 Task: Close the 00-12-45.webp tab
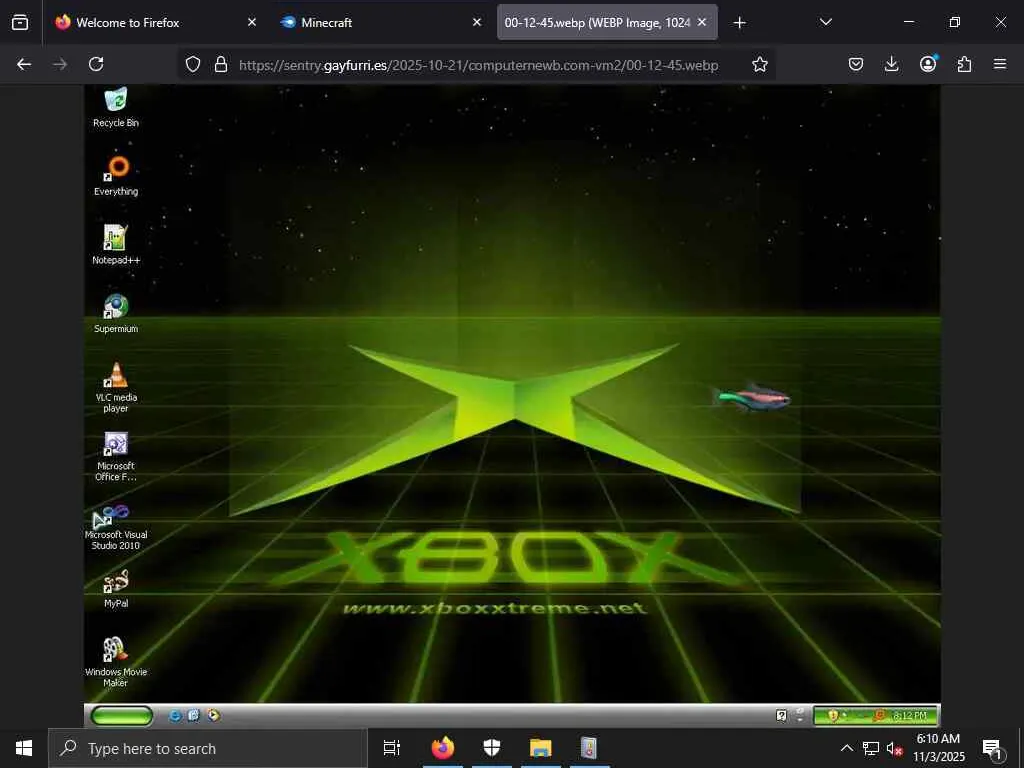[702, 22]
